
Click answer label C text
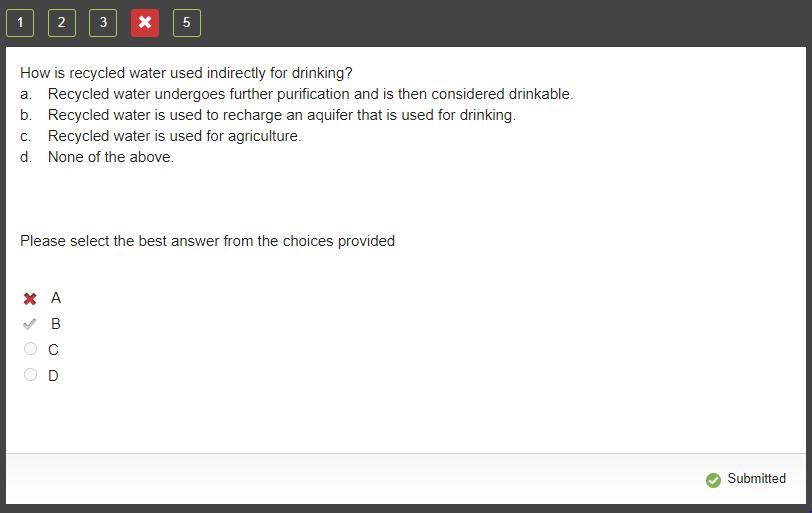[x=53, y=350]
